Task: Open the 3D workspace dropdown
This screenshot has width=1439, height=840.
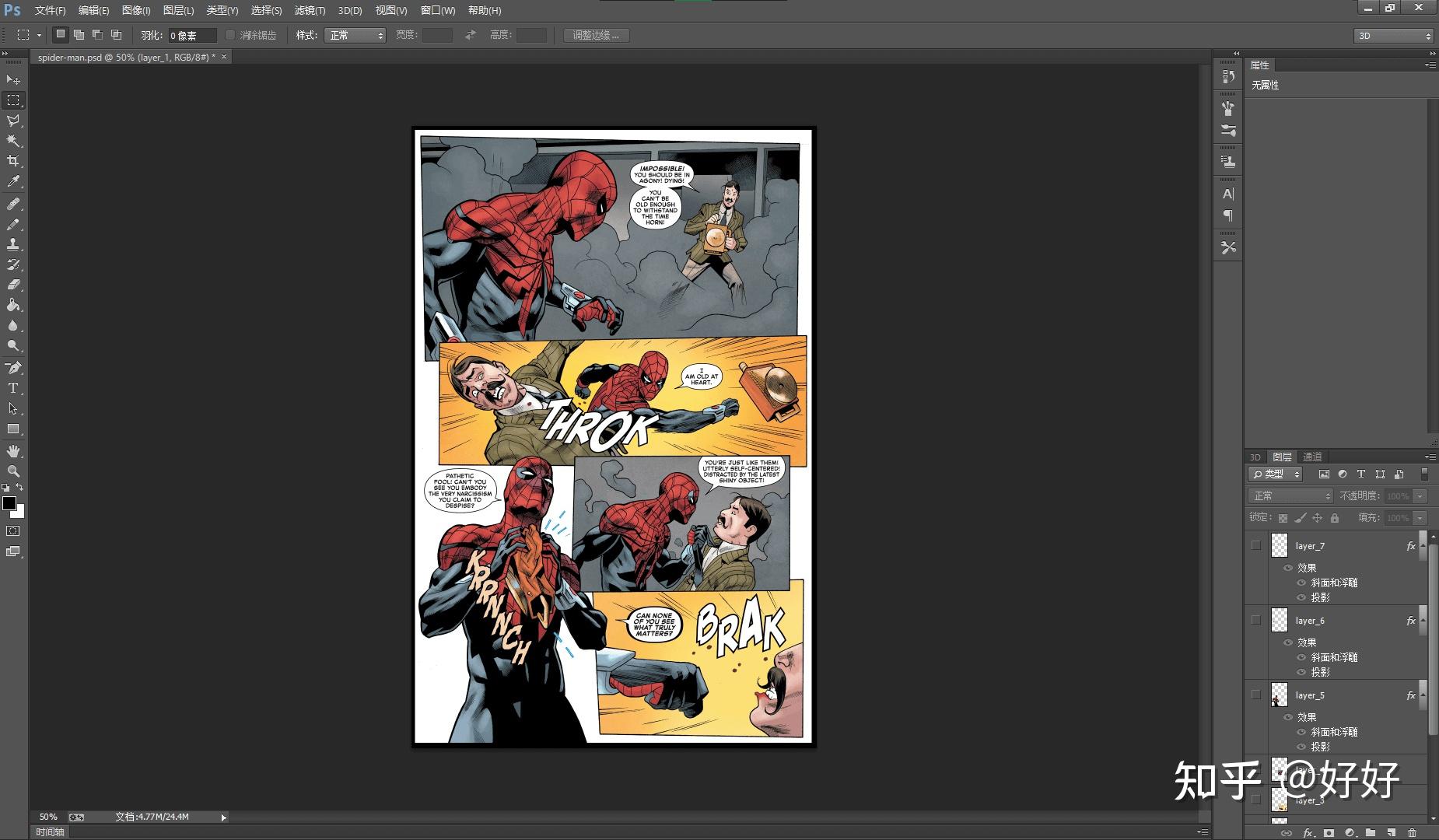Action: pos(1393,36)
